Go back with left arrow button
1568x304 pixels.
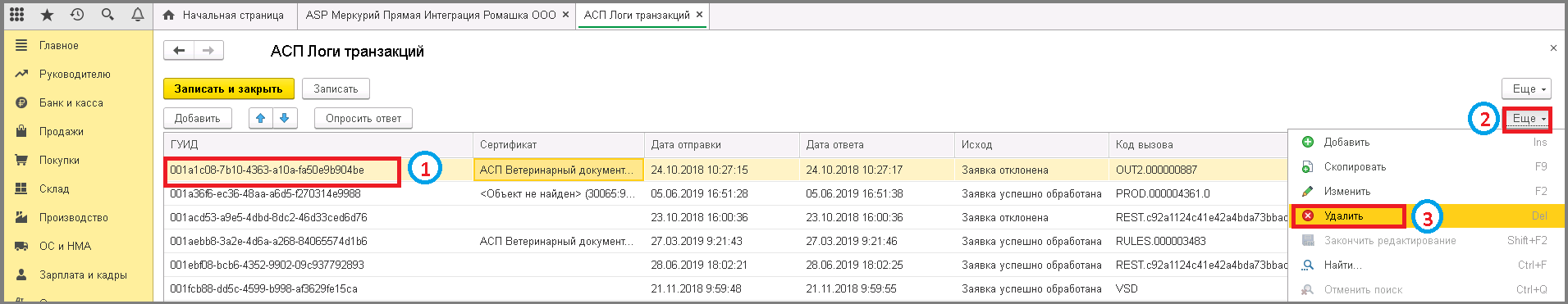coord(179,51)
